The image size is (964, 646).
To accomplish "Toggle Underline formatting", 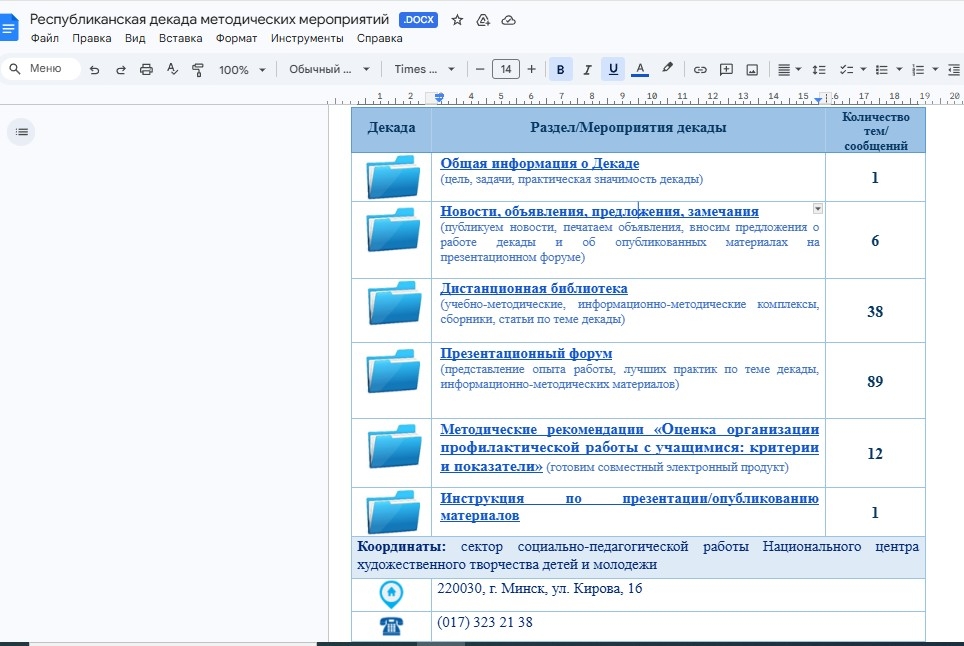I will [613, 70].
